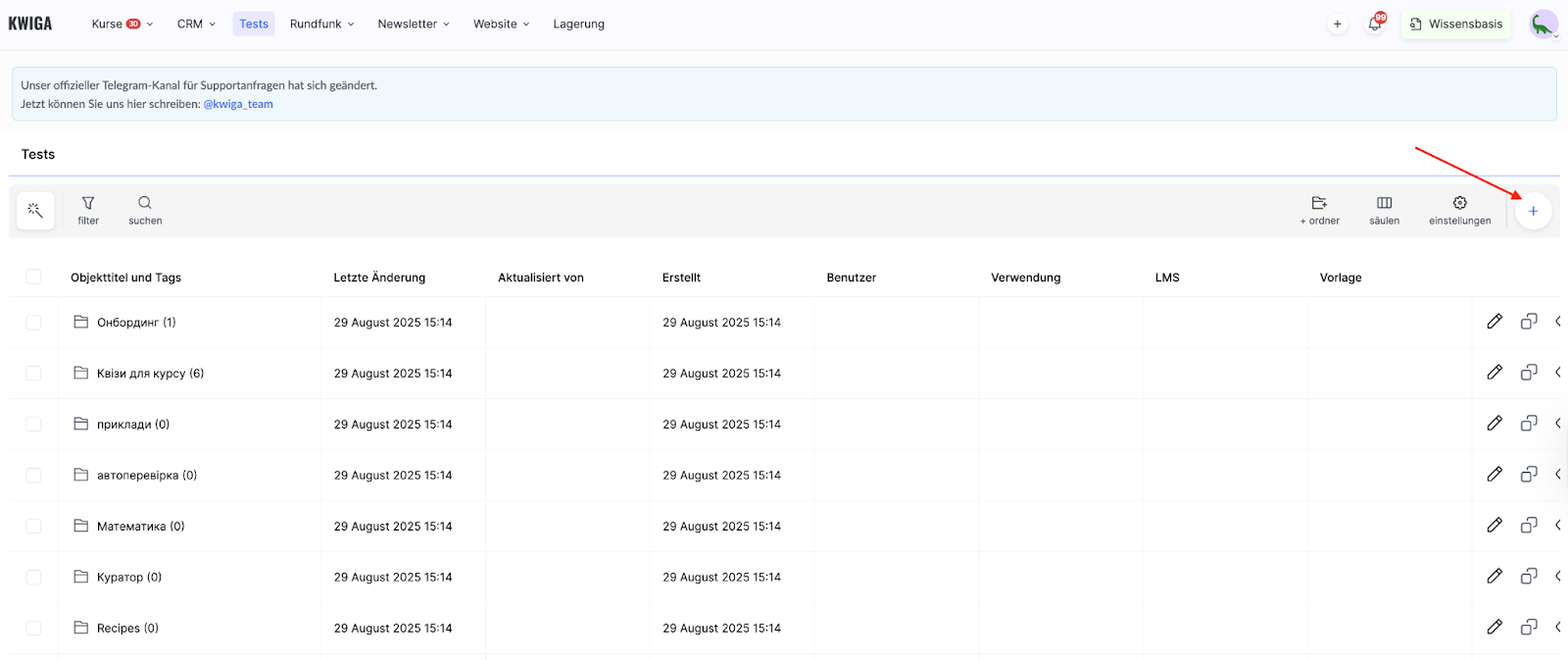Expand the Kurse dropdown menu
The image size is (1568, 660).
point(122,25)
